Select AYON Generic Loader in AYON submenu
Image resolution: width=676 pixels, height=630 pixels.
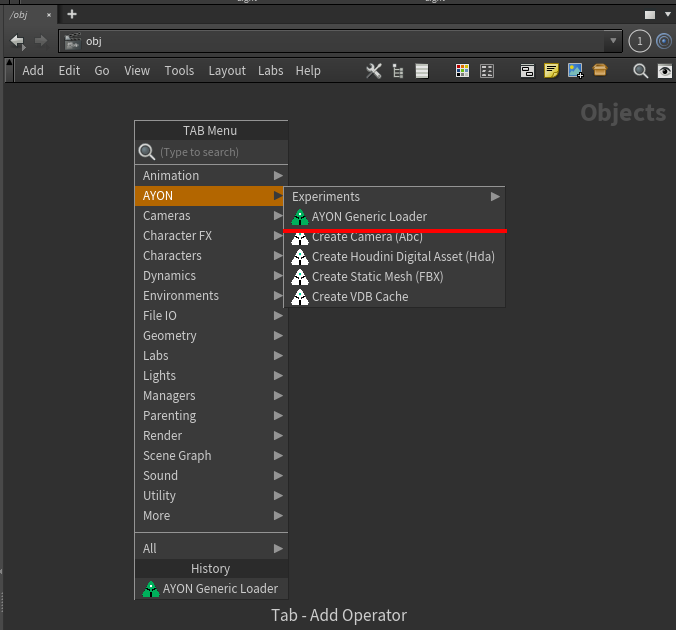(394, 216)
